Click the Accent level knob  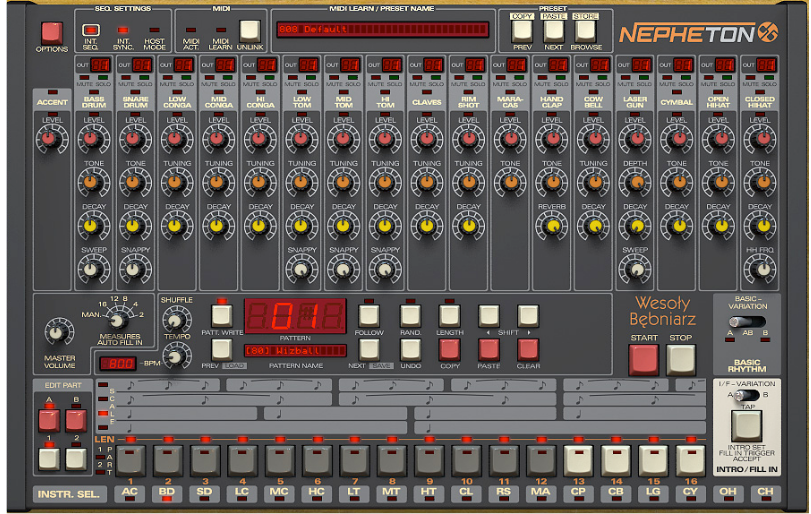[x=52, y=139]
